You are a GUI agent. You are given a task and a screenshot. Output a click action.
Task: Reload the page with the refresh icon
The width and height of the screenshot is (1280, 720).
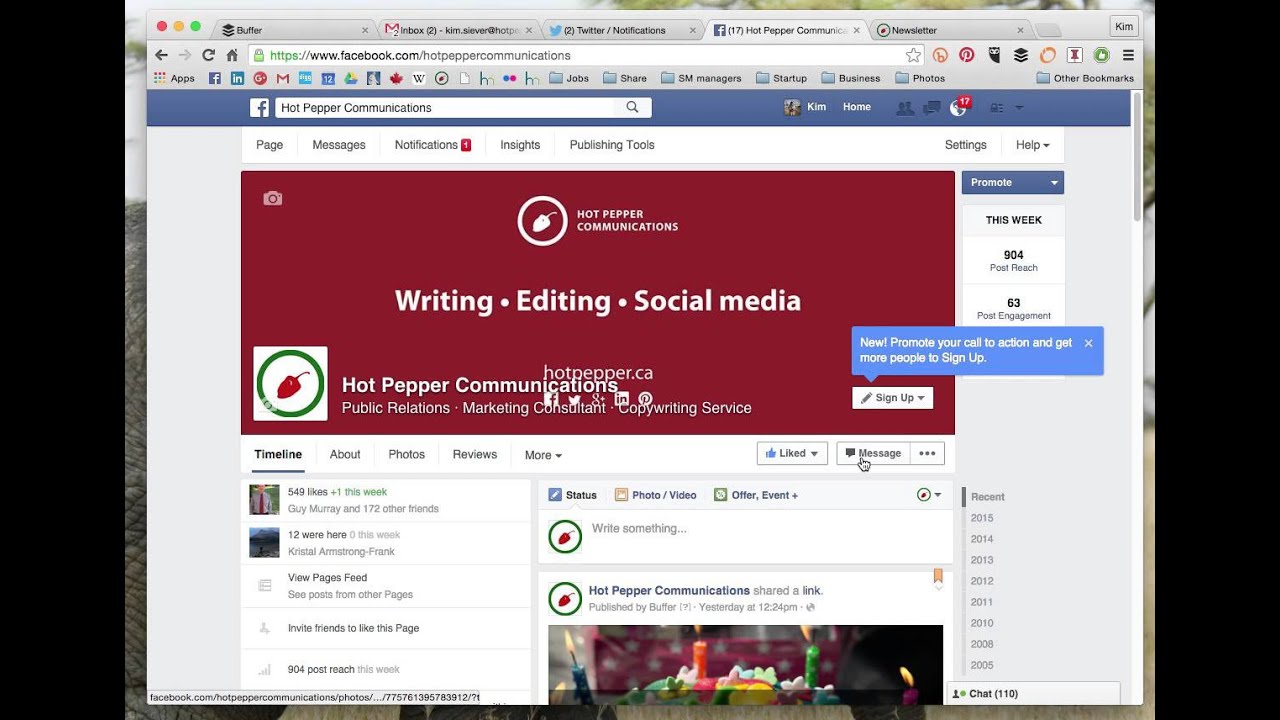pos(208,55)
